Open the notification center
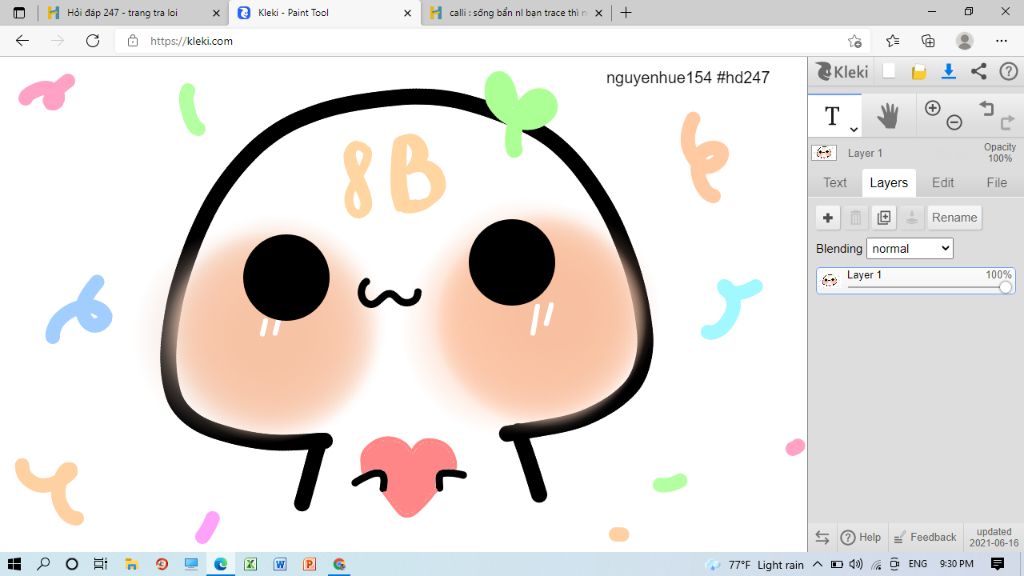 click(997, 564)
